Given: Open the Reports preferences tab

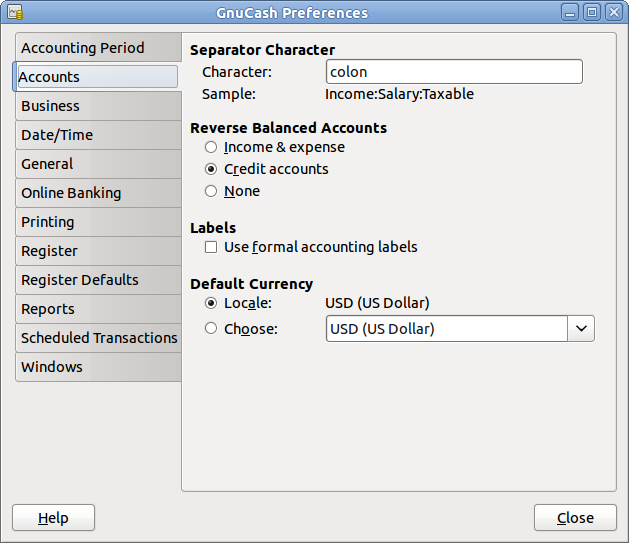Looking at the screenshot, I should pos(97,309).
